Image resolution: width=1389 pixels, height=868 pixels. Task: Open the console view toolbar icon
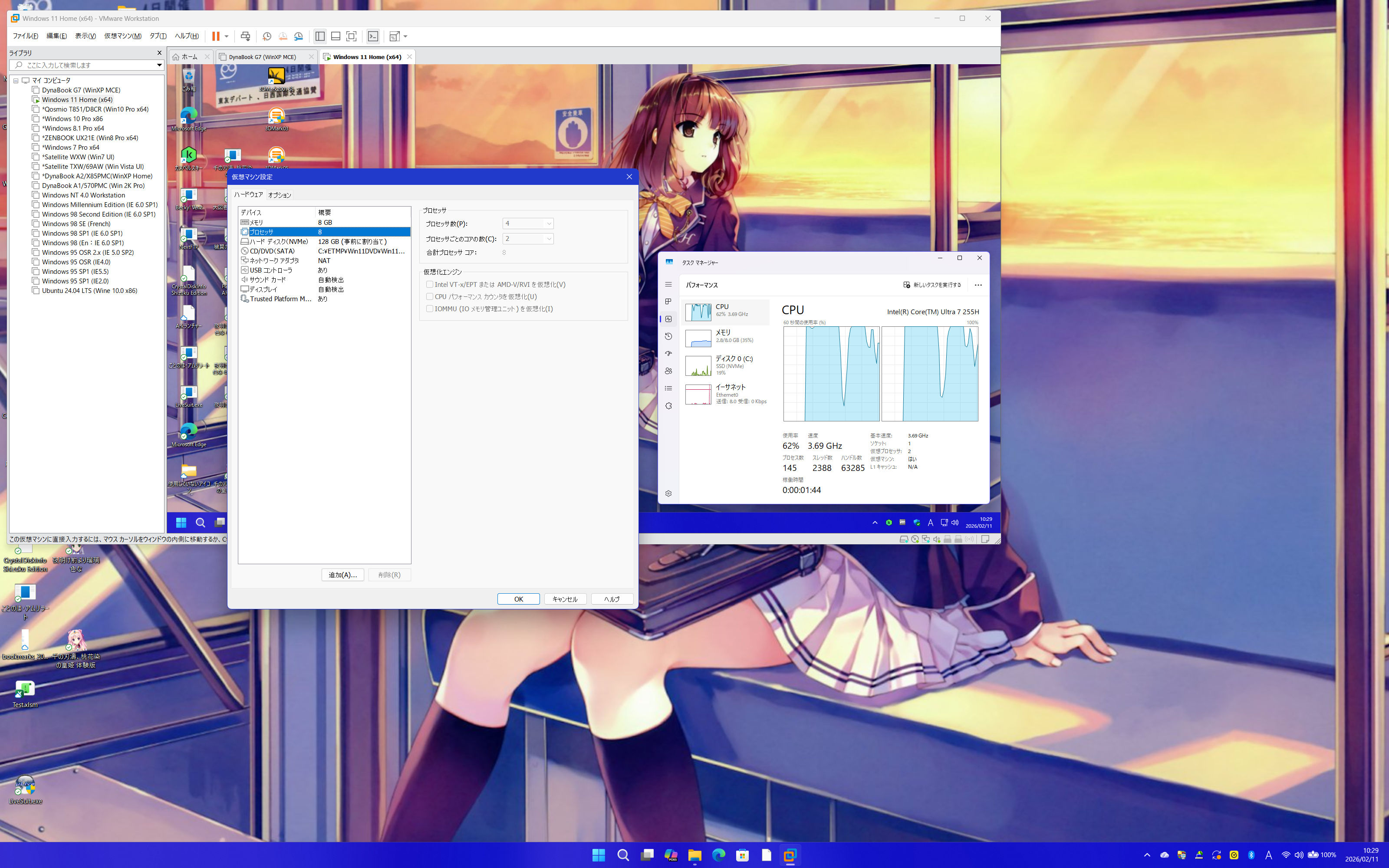pos(373,36)
